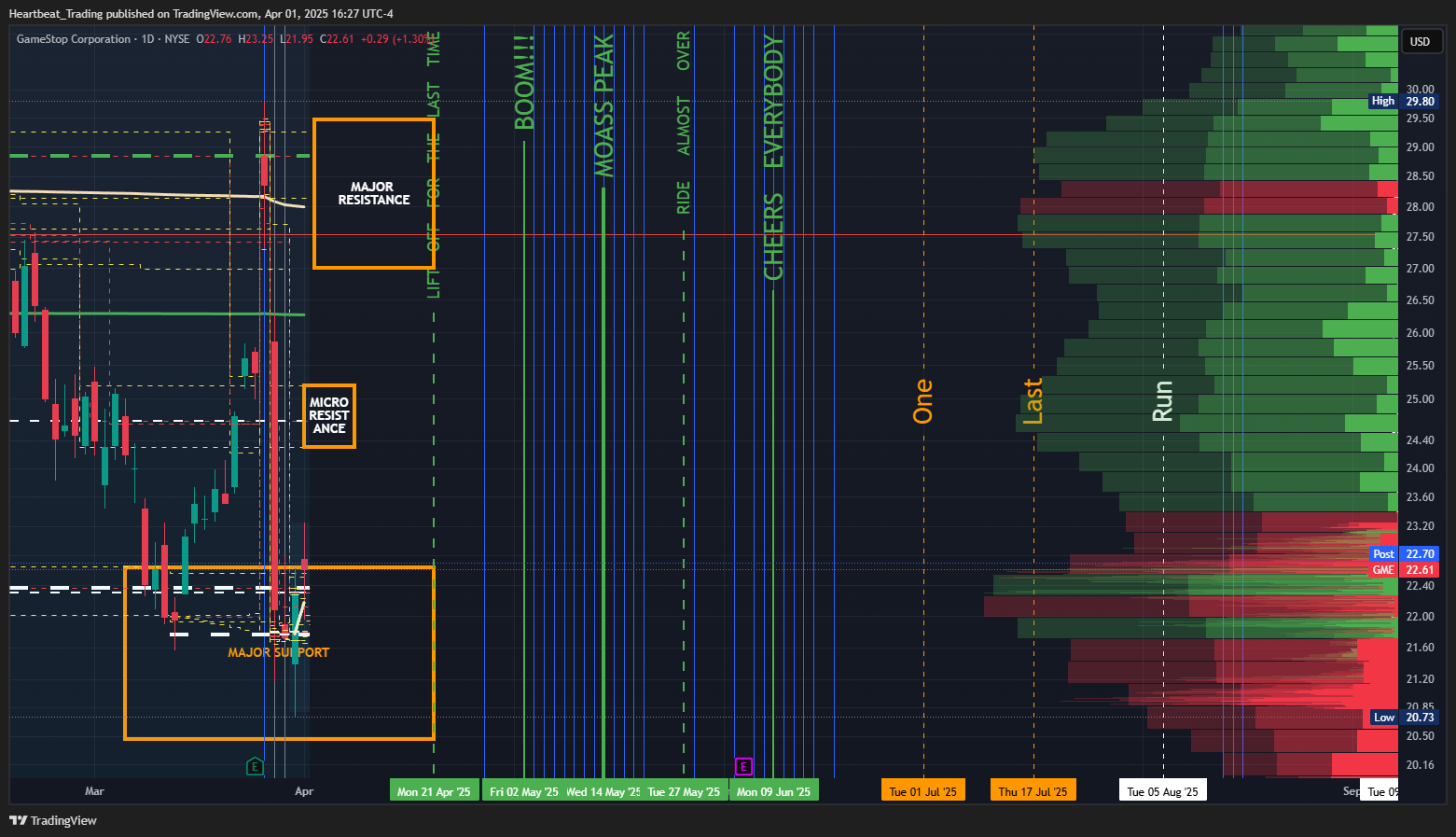Screen dimensions: 1456x837
Task: Select the MICRO RESISTANCE annotation box
Action: coord(328,415)
